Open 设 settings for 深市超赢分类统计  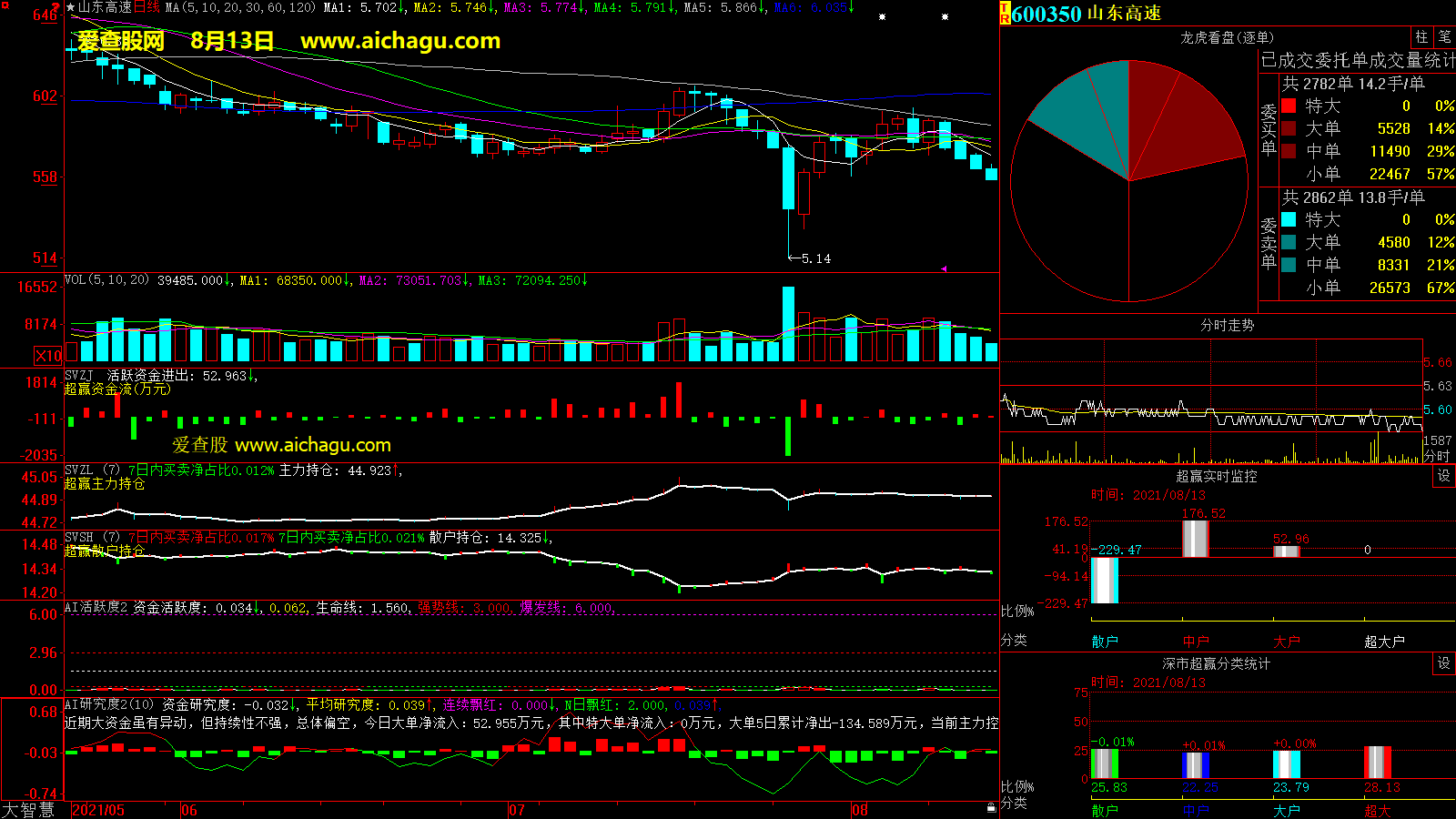pos(1443,663)
